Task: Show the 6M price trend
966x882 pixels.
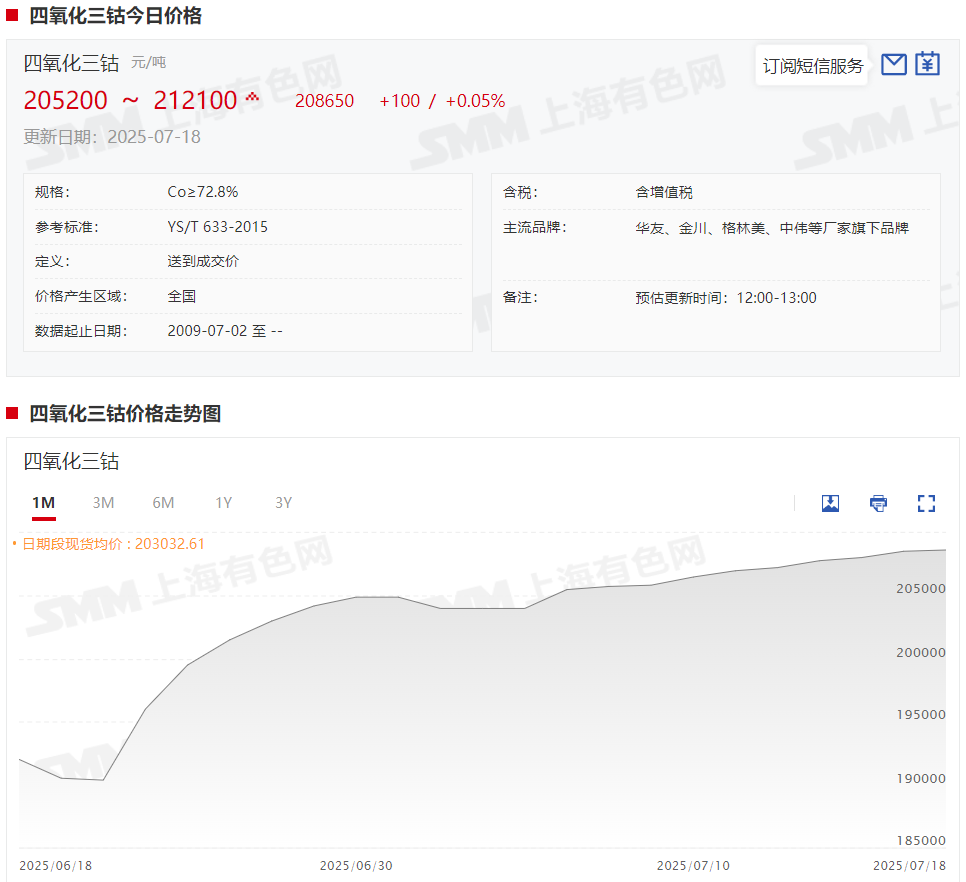Action: coord(163,503)
